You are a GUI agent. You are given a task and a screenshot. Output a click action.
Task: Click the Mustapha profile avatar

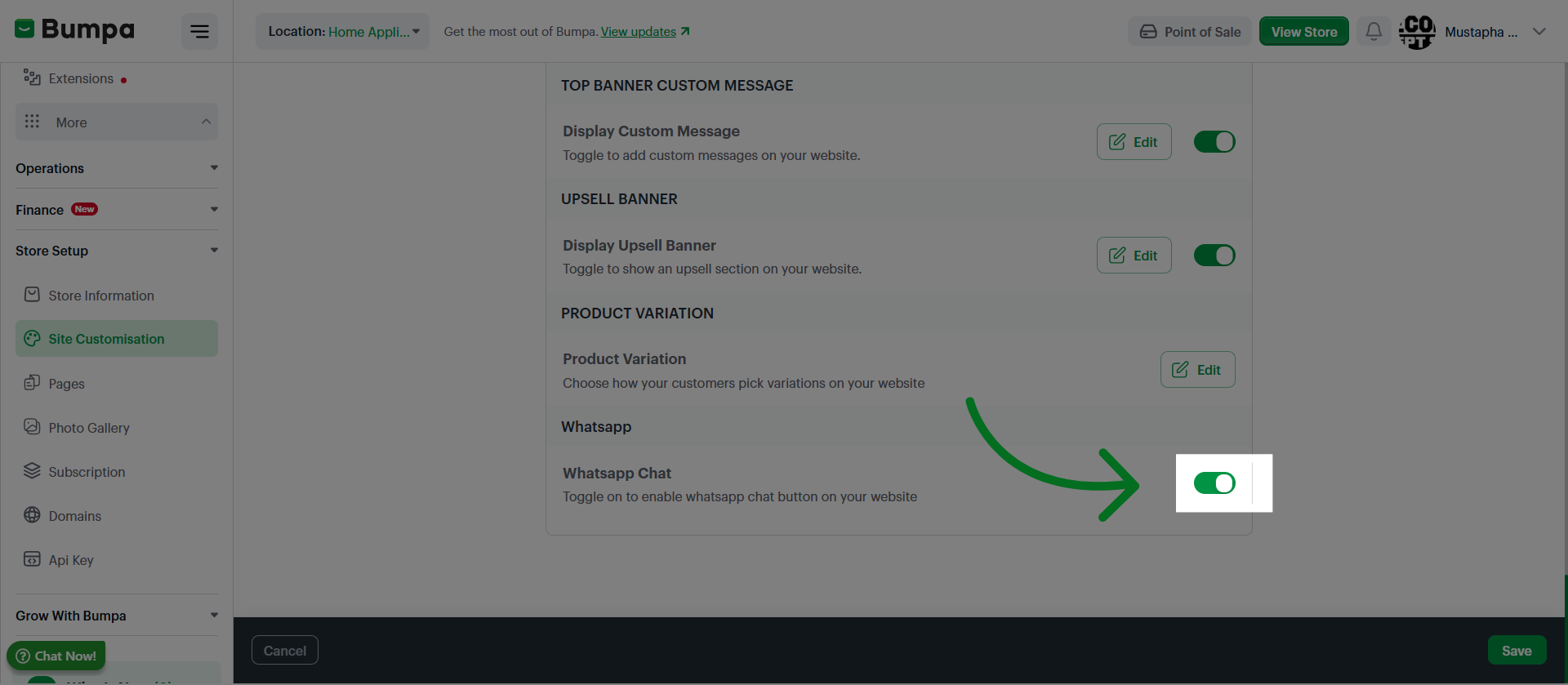[x=1417, y=32]
